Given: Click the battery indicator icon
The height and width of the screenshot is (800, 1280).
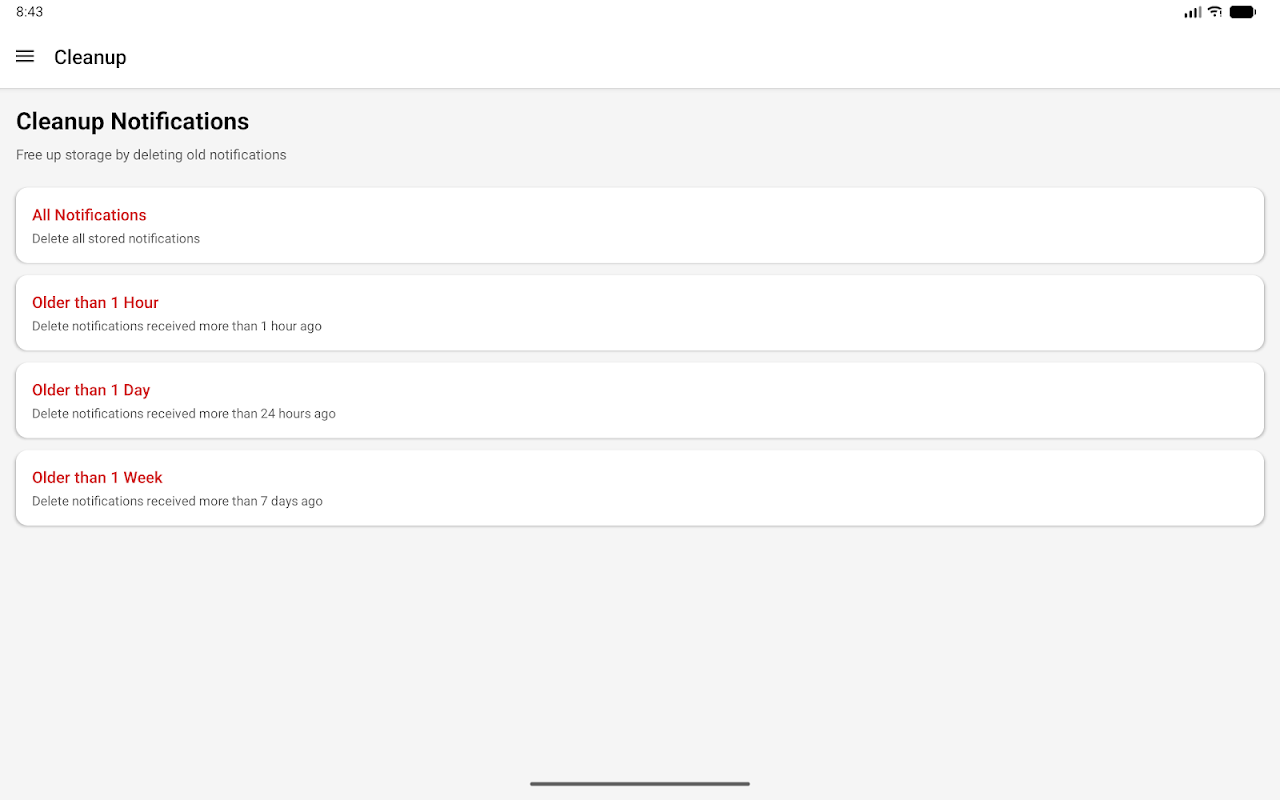Looking at the screenshot, I should pyautogui.click(x=1242, y=12).
